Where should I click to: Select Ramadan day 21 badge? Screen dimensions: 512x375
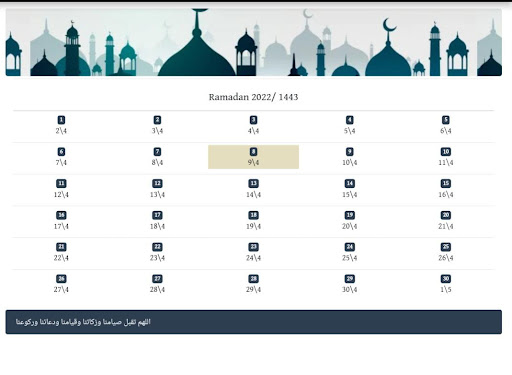[x=61, y=247]
